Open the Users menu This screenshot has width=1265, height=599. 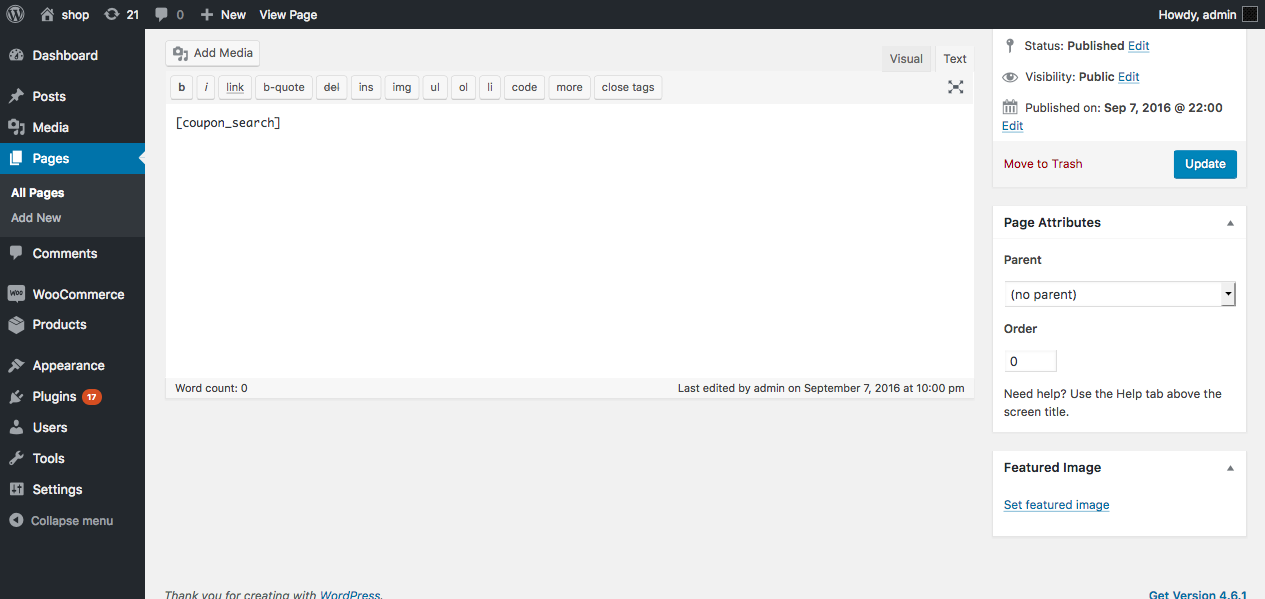click(x=72, y=427)
